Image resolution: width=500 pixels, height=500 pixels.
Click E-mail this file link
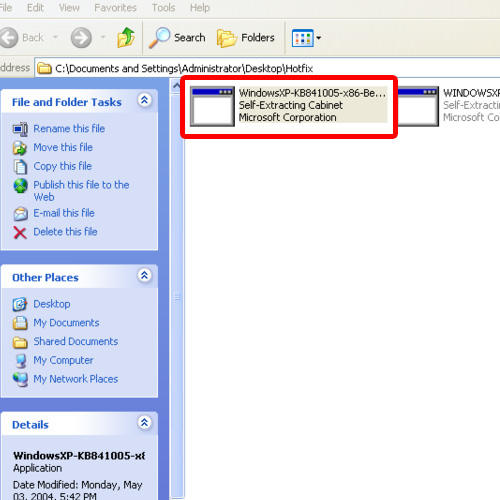coord(64,213)
